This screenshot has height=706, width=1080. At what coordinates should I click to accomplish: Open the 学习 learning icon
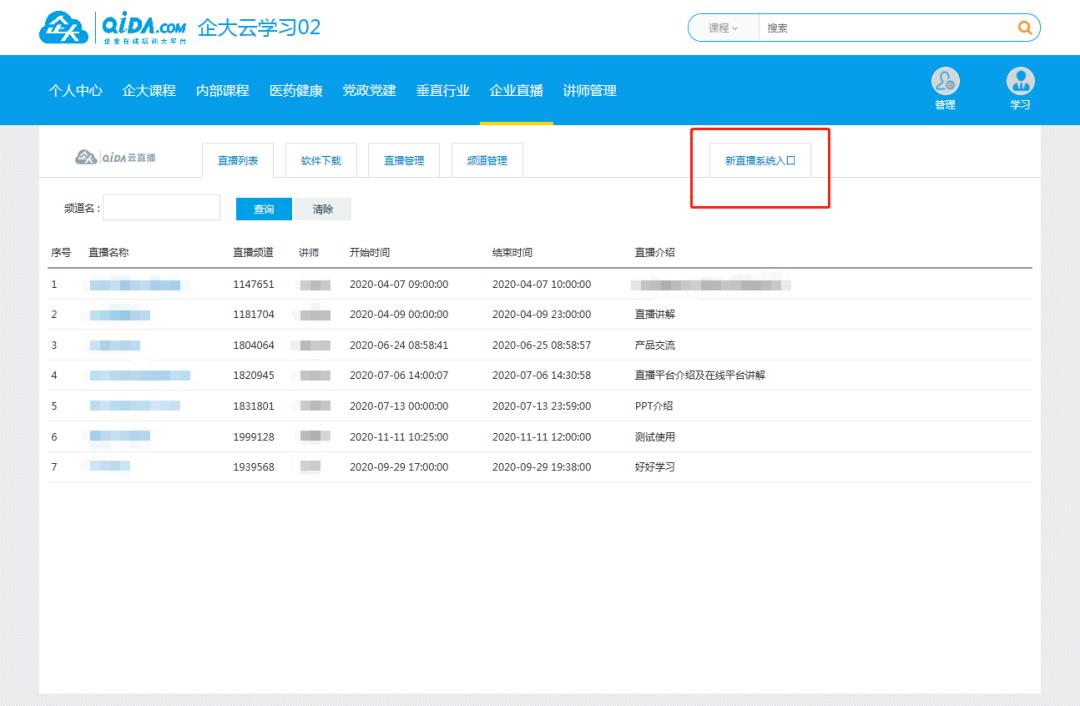[x=1020, y=88]
